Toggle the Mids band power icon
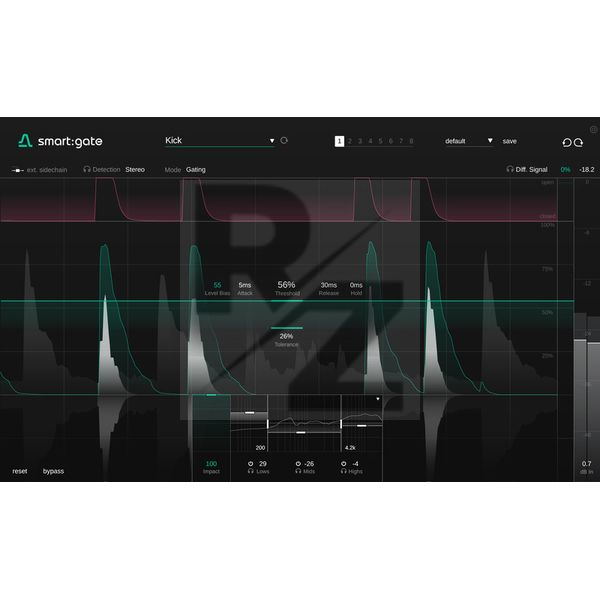This screenshot has width=600, height=600. [x=298, y=463]
